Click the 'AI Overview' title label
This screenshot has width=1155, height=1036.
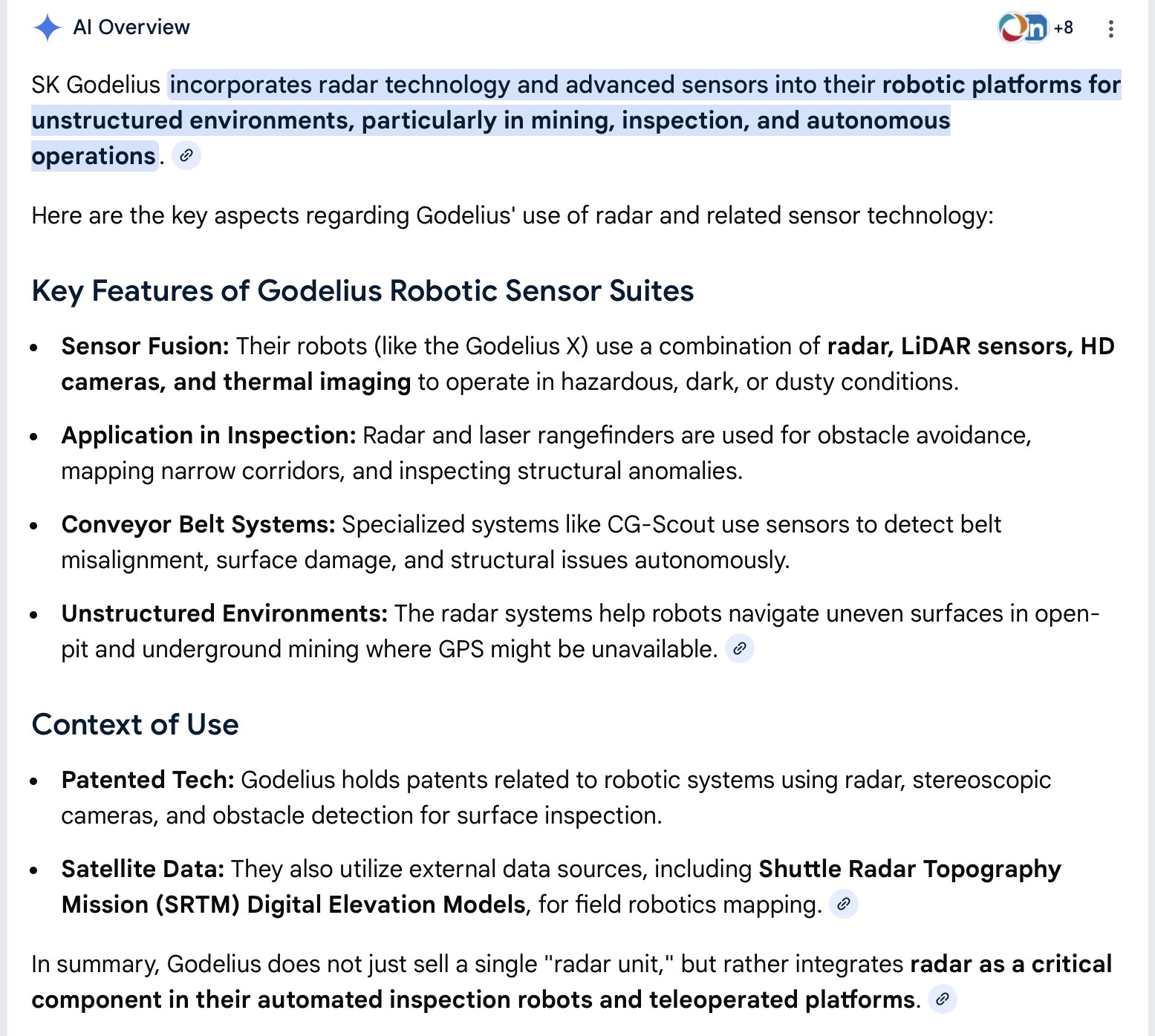point(131,27)
